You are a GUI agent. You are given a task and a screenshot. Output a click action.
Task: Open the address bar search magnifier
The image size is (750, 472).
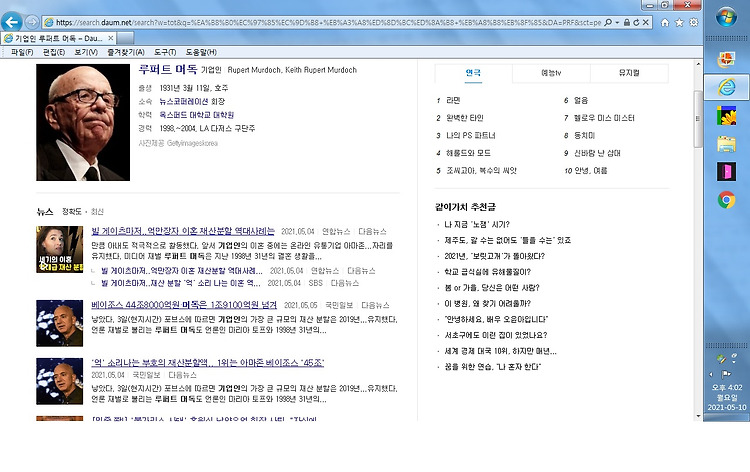pyautogui.click(x=608, y=22)
